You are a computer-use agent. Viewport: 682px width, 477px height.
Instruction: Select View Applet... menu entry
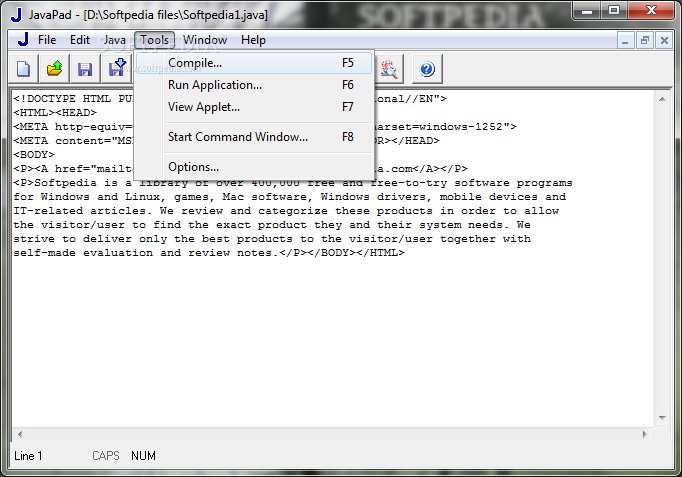tap(254, 107)
